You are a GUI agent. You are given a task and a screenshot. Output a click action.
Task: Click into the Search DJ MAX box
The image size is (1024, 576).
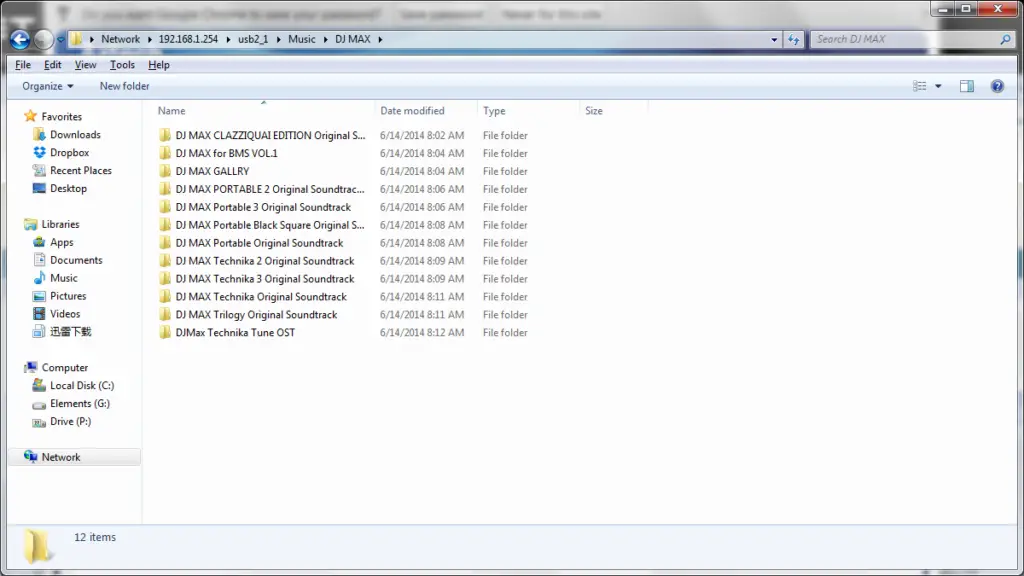(904, 39)
